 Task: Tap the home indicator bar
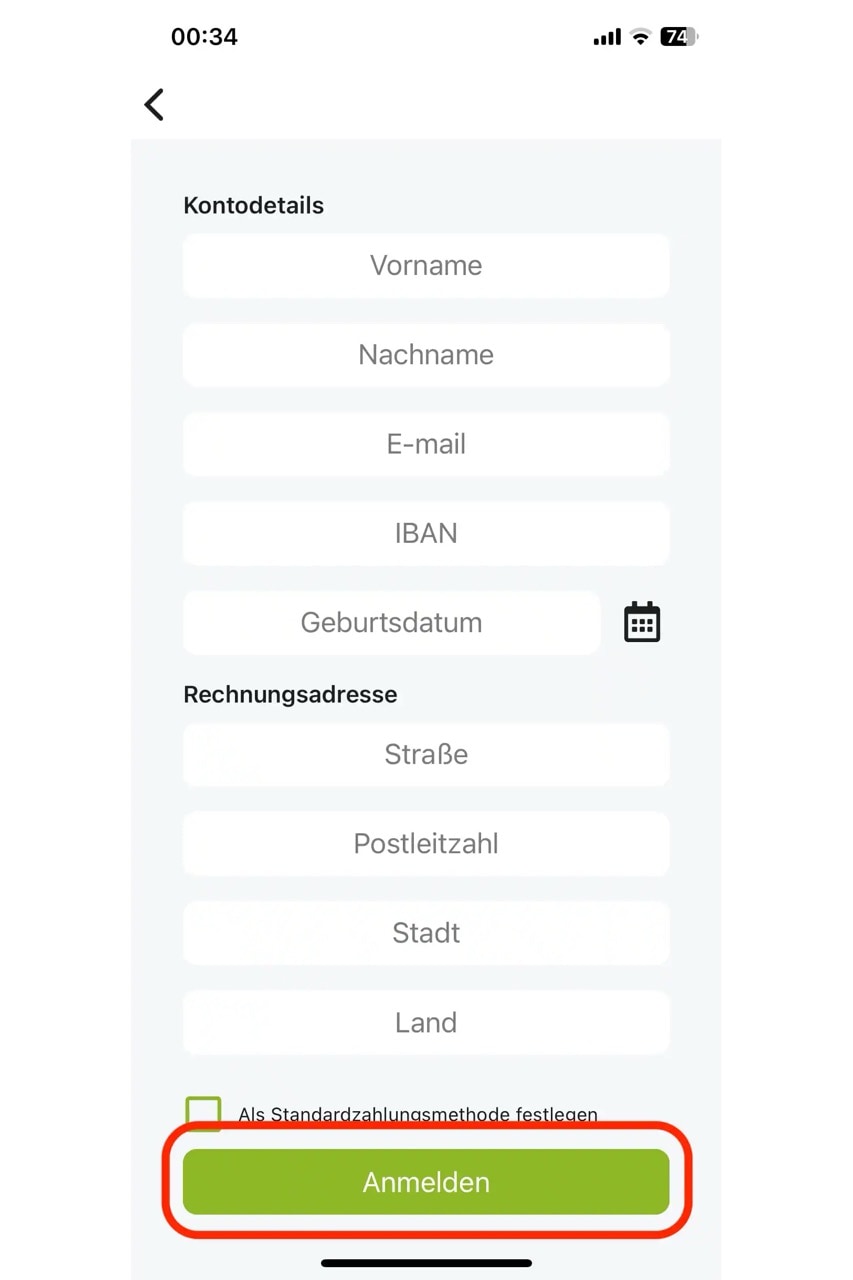426,1263
